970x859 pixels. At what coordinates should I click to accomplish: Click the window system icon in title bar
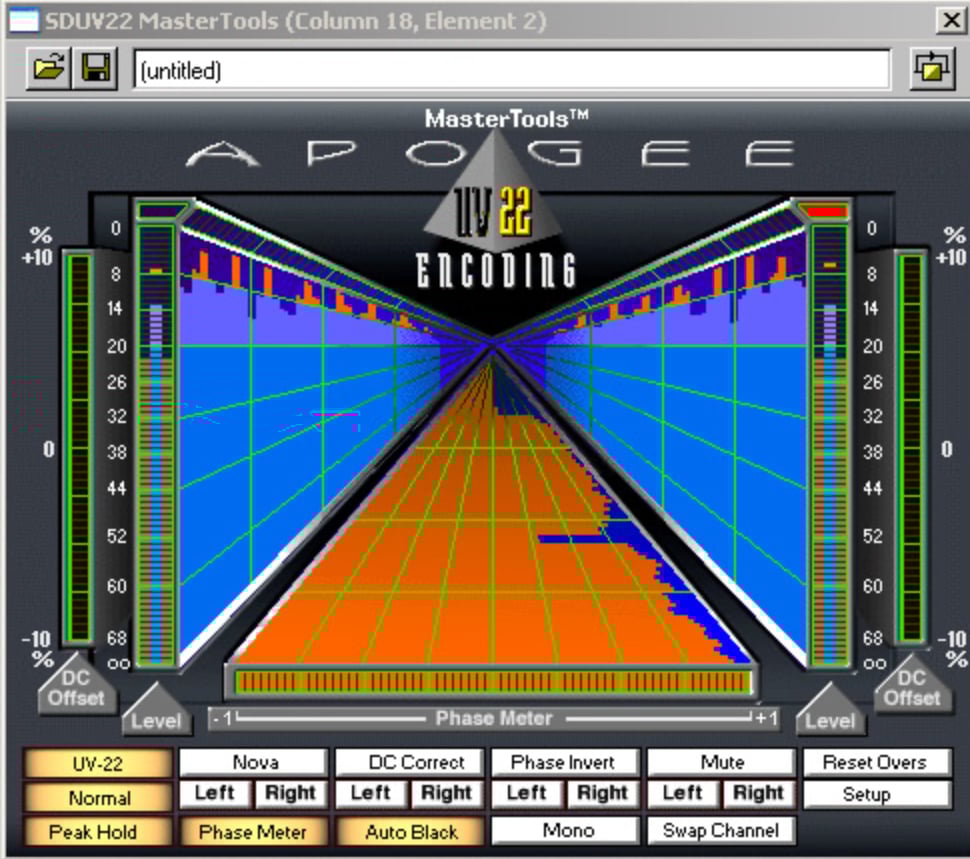pos(23,21)
